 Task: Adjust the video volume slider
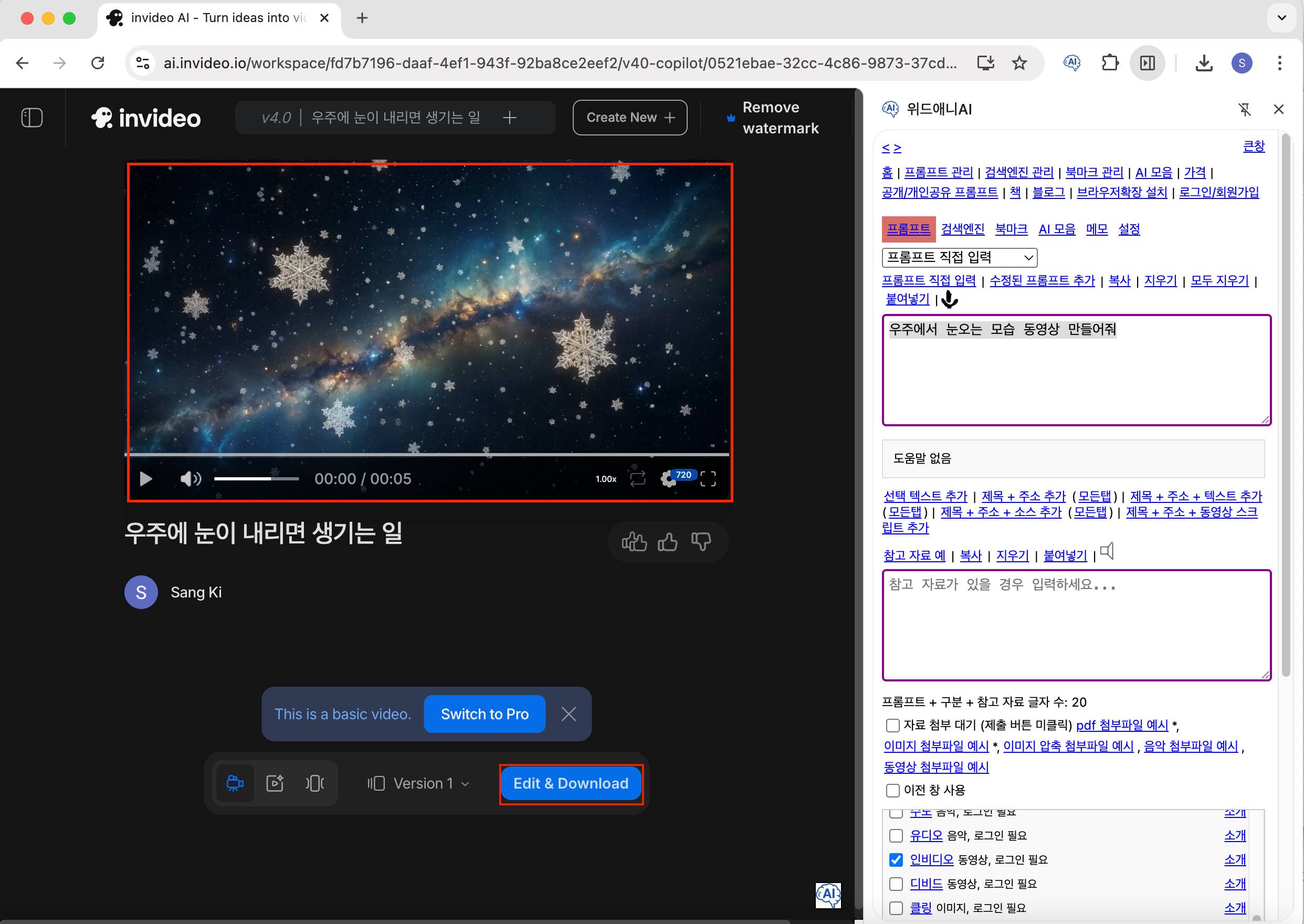(x=256, y=479)
